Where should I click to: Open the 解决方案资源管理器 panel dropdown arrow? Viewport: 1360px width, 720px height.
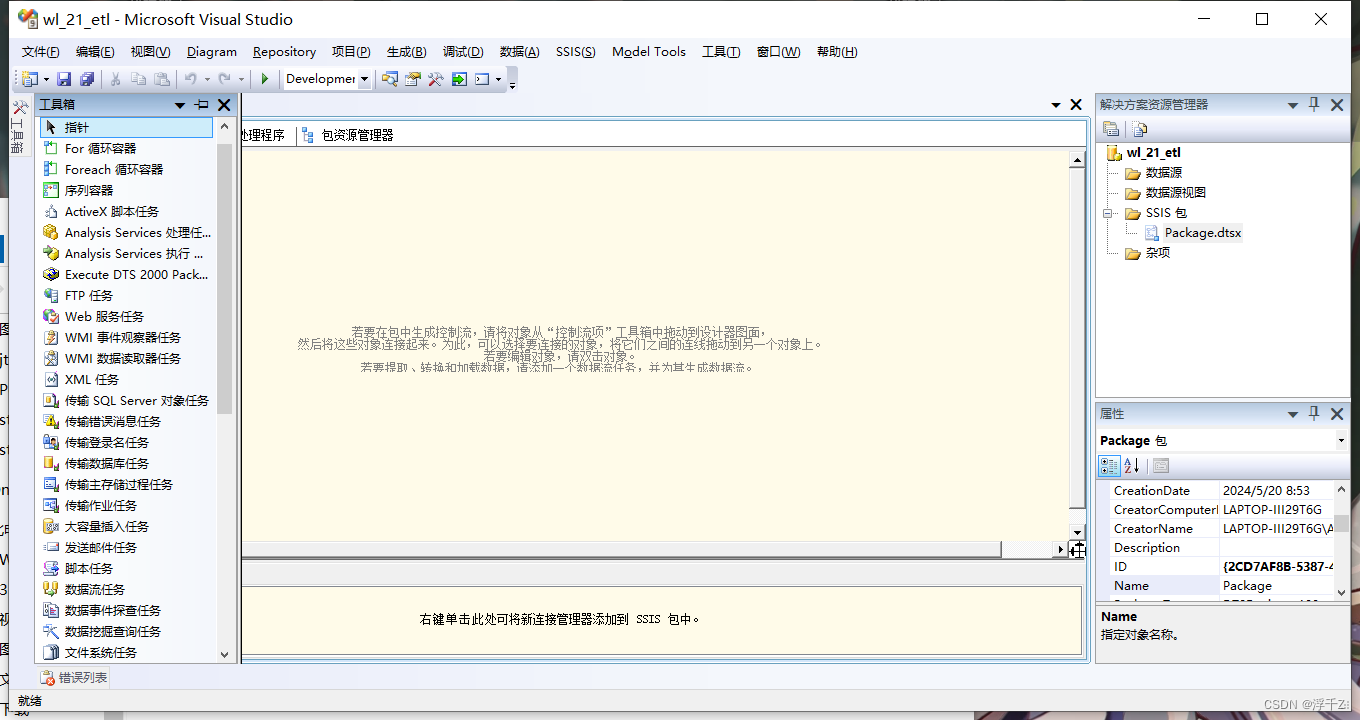click(x=1292, y=105)
